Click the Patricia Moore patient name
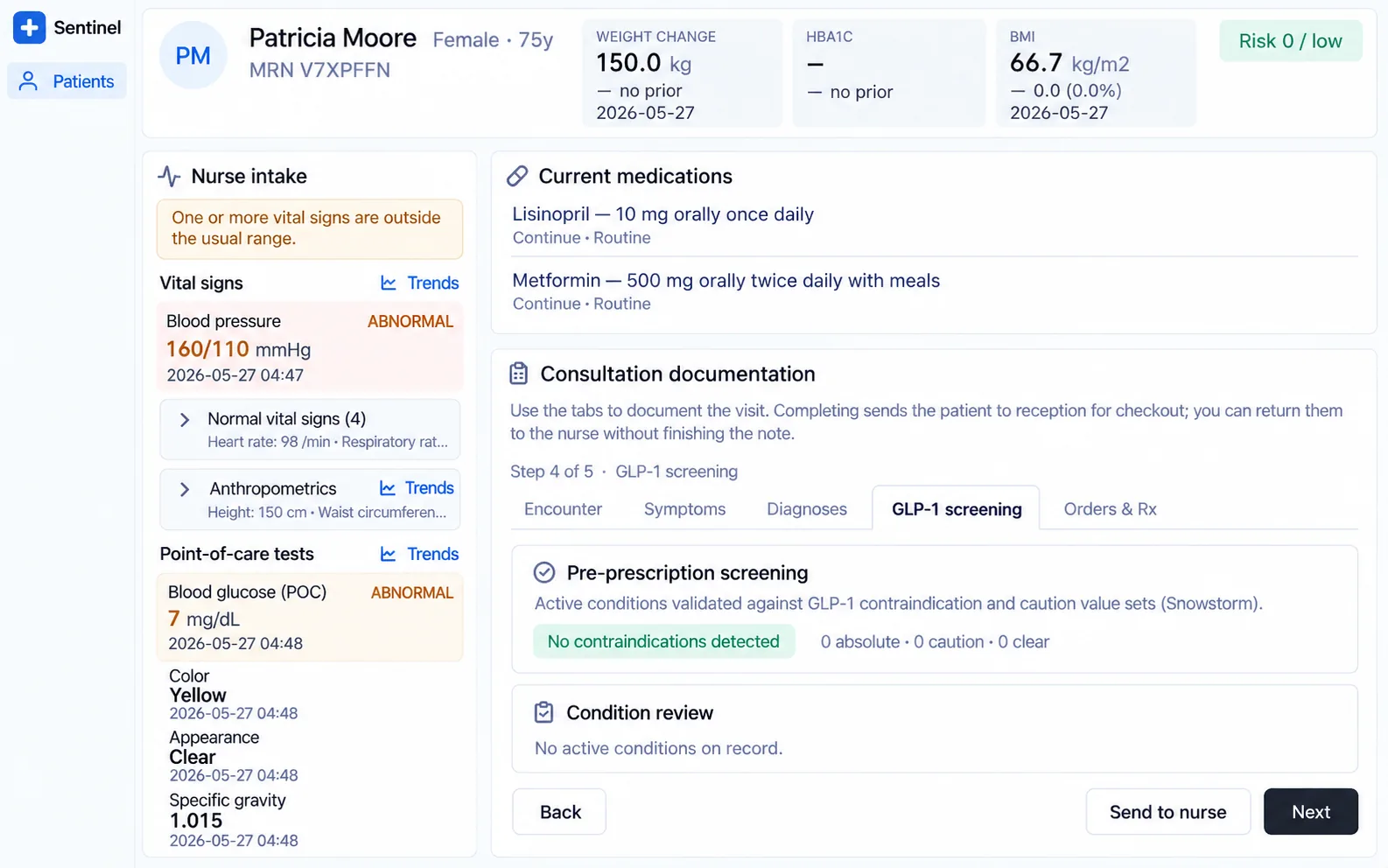 tap(333, 38)
